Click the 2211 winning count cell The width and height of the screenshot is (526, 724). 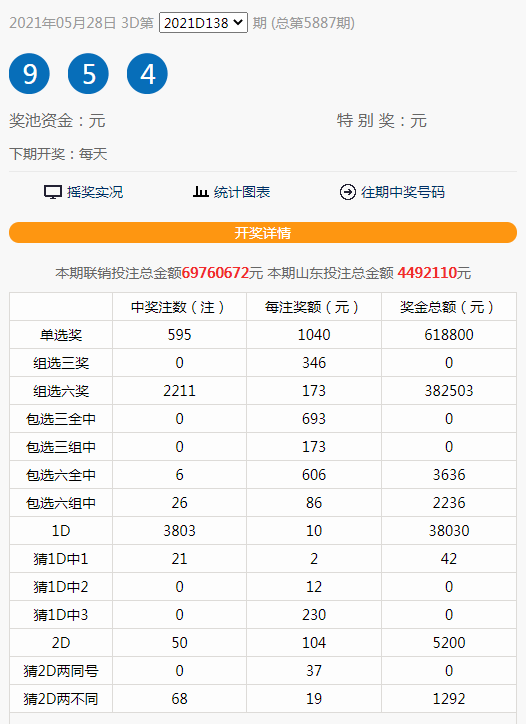179,391
